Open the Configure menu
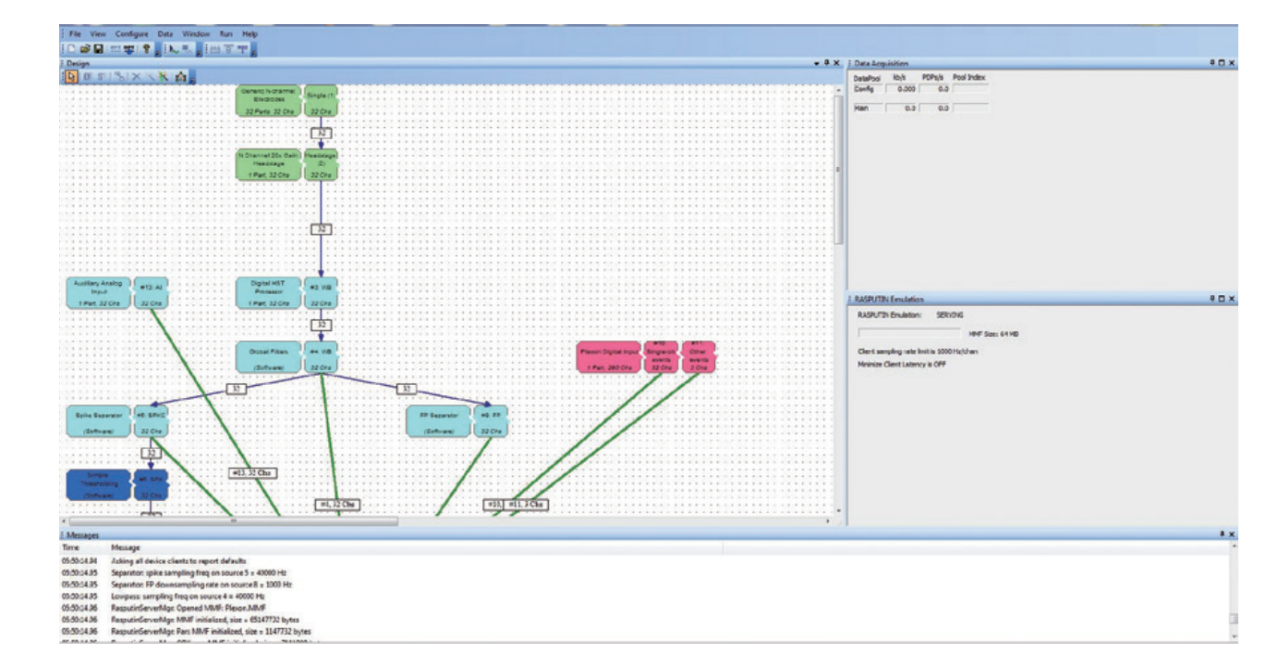This screenshot has height=668, width=1266. pos(130,34)
